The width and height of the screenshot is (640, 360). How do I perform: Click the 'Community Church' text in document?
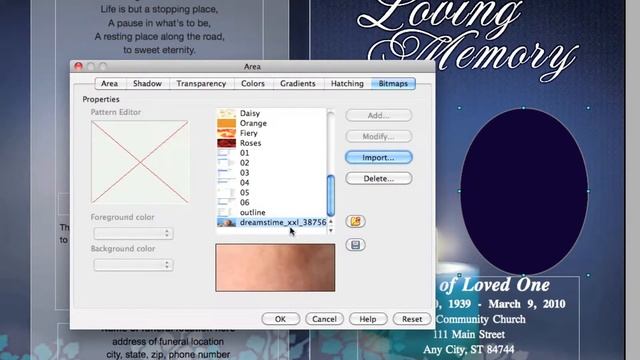pos(480,319)
